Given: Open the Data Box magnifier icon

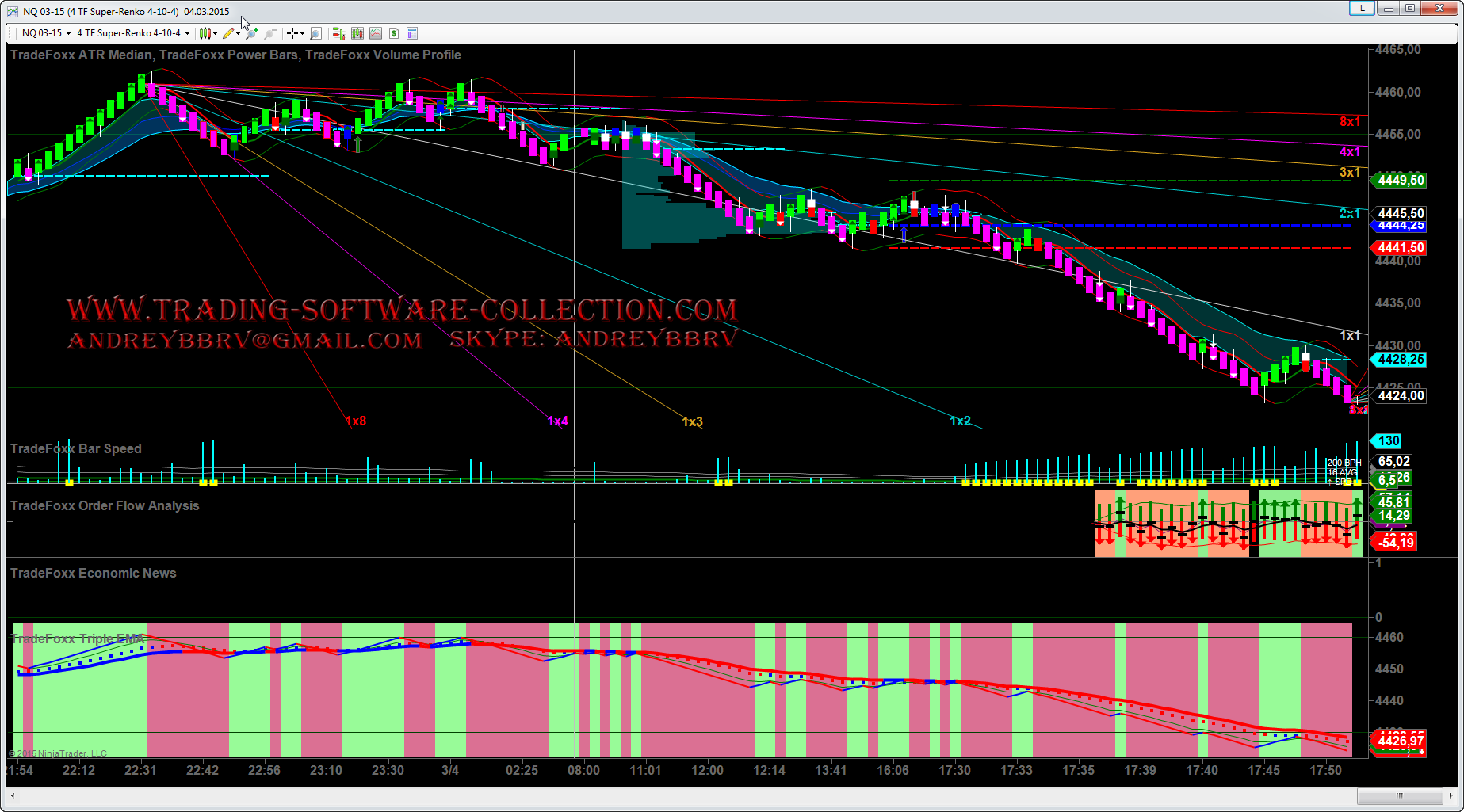Looking at the screenshot, I should (x=315, y=33).
